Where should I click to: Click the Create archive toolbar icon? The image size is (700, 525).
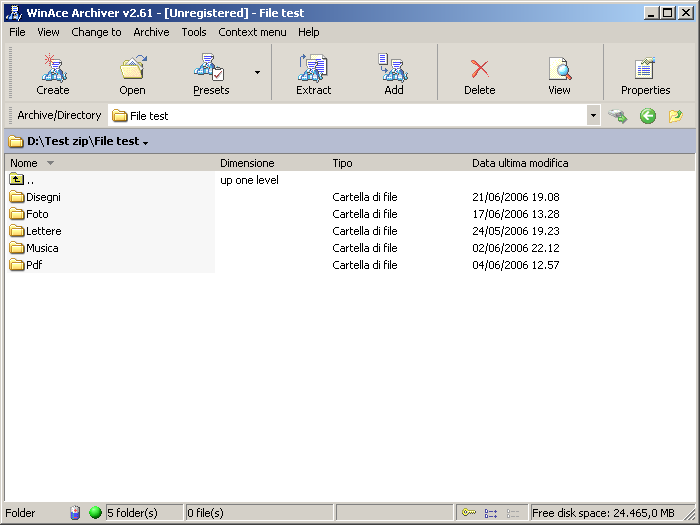pyautogui.click(x=54, y=68)
